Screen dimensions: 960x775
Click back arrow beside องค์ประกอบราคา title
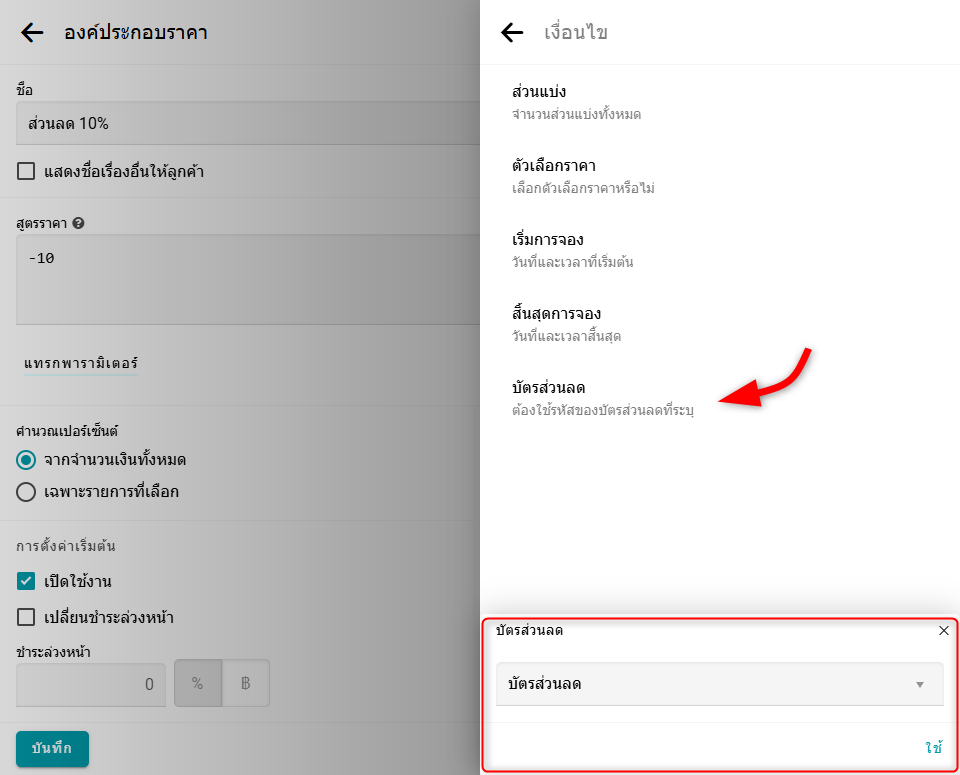pyautogui.click(x=32, y=33)
